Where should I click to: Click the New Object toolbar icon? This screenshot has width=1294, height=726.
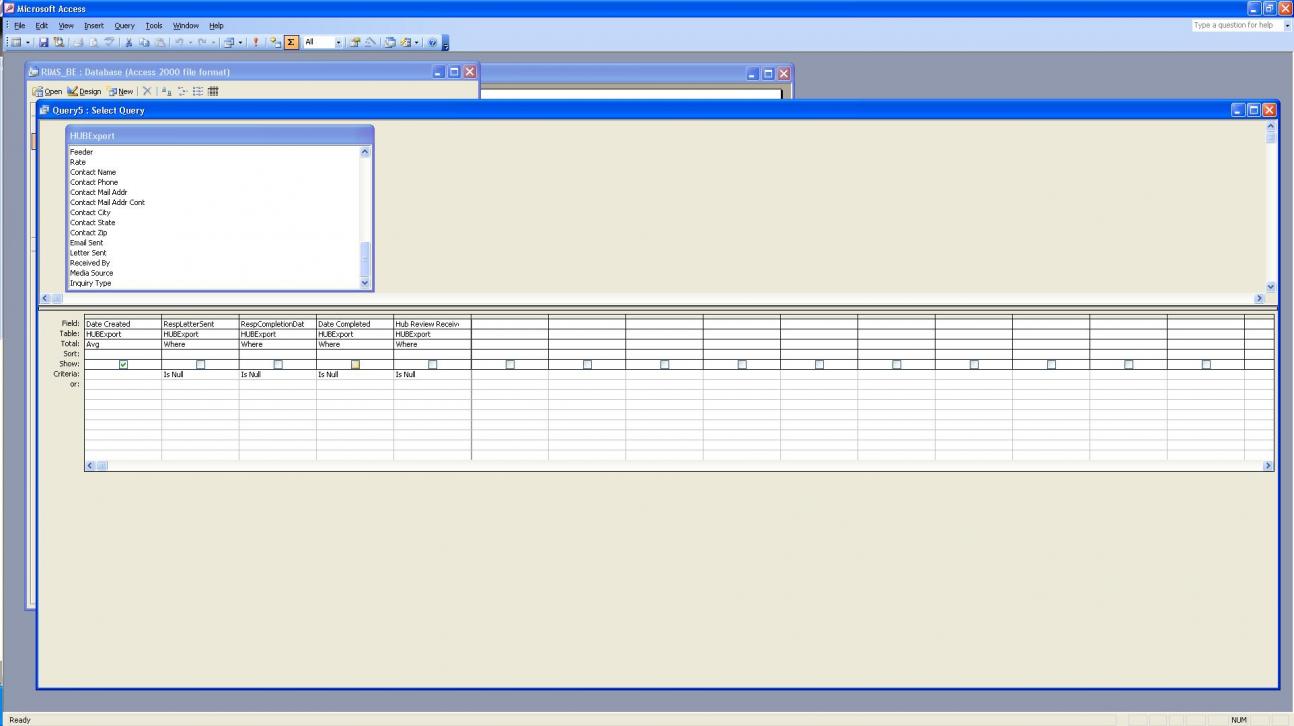(x=405, y=43)
